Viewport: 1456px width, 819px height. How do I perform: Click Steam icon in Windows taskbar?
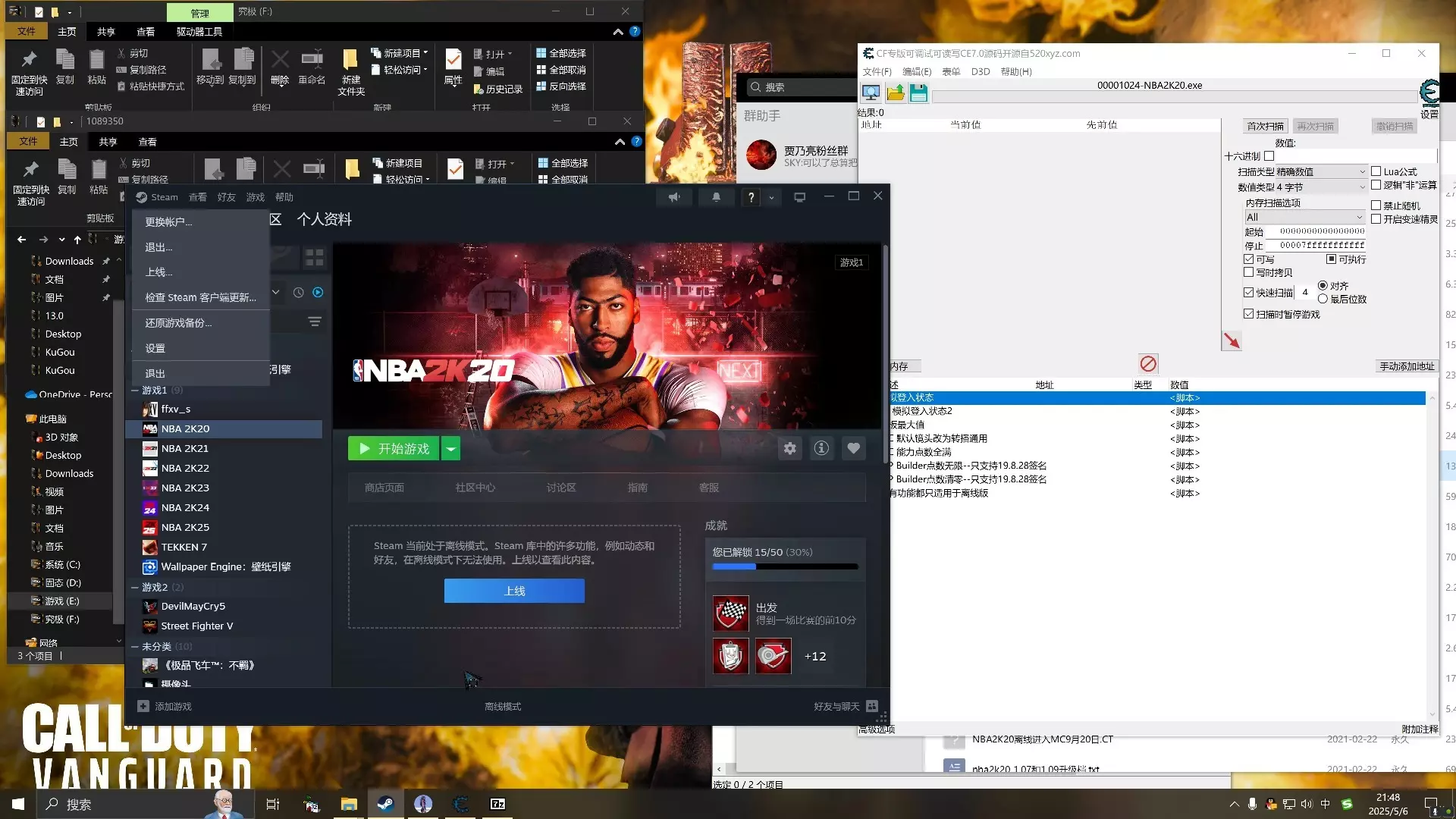pos(385,804)
